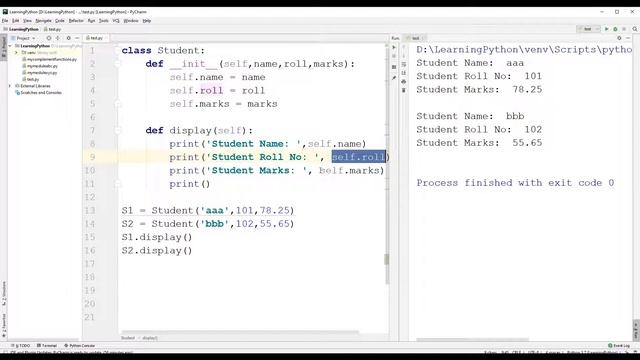Click the Run console horizontal scrollbar

(472, 339)
